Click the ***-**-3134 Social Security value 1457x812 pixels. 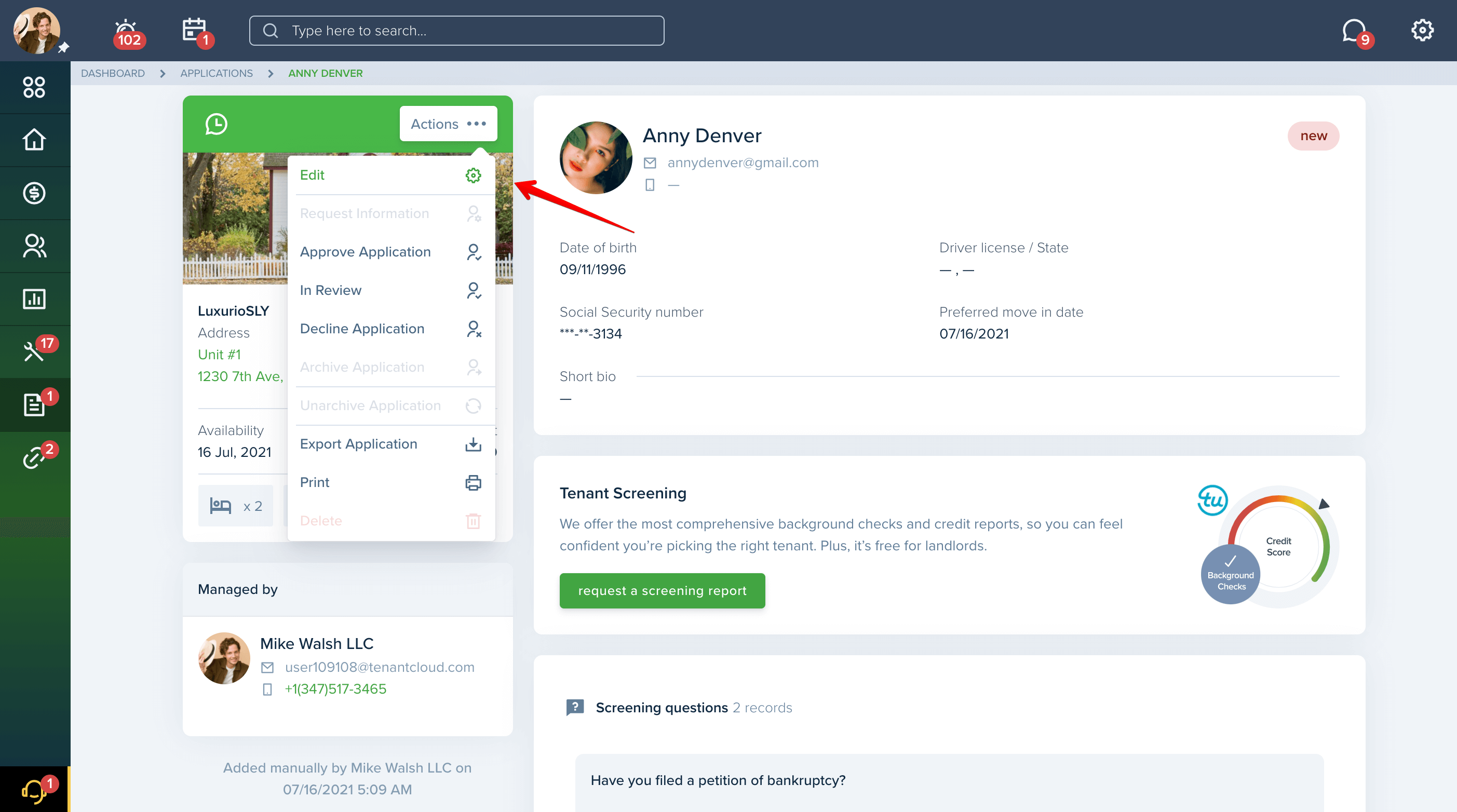(590, 334)
